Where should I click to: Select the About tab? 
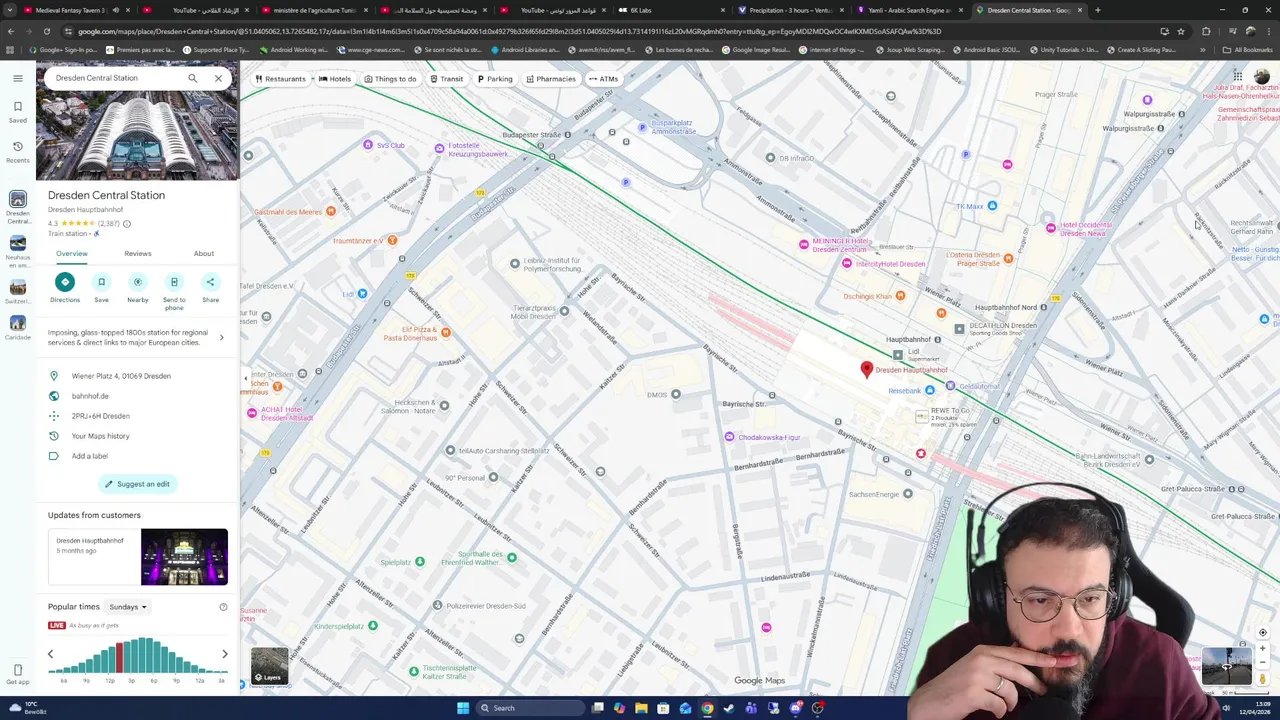point(204,254)
